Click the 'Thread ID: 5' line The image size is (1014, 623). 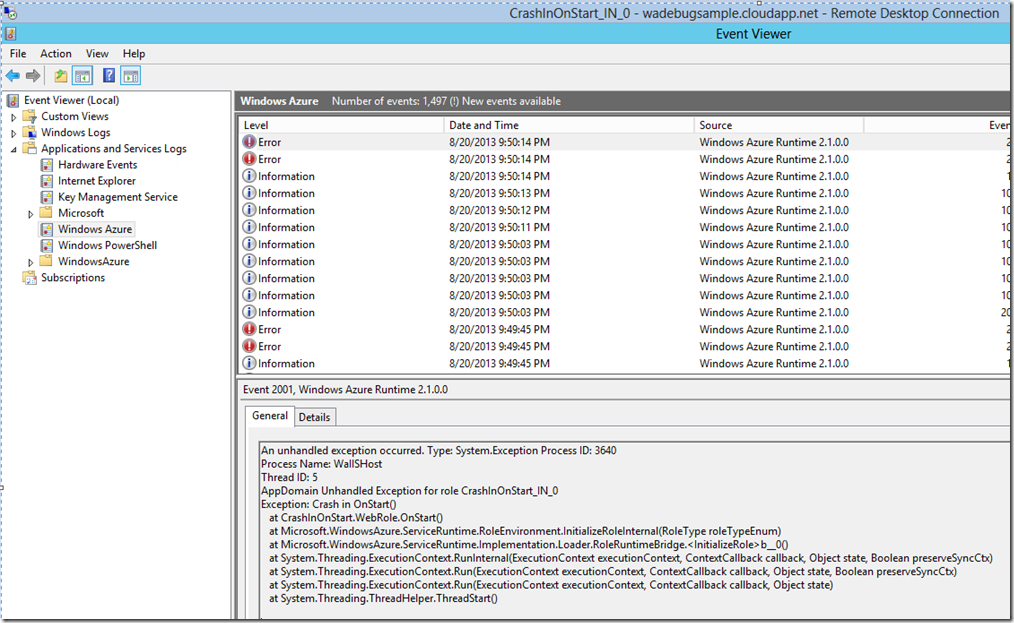[x=289, y=477]
